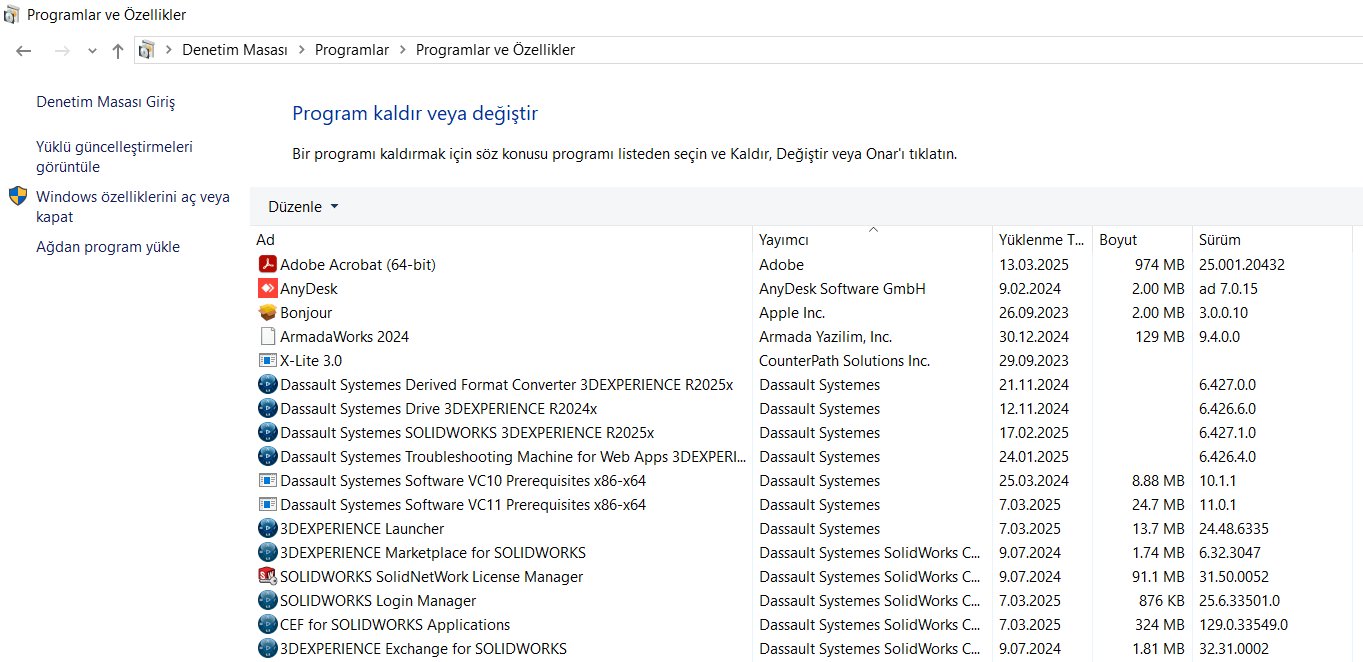Open the Düzenle dropdown menu
The height and width of the screenshot is (662, 1363).
[303, 207]
